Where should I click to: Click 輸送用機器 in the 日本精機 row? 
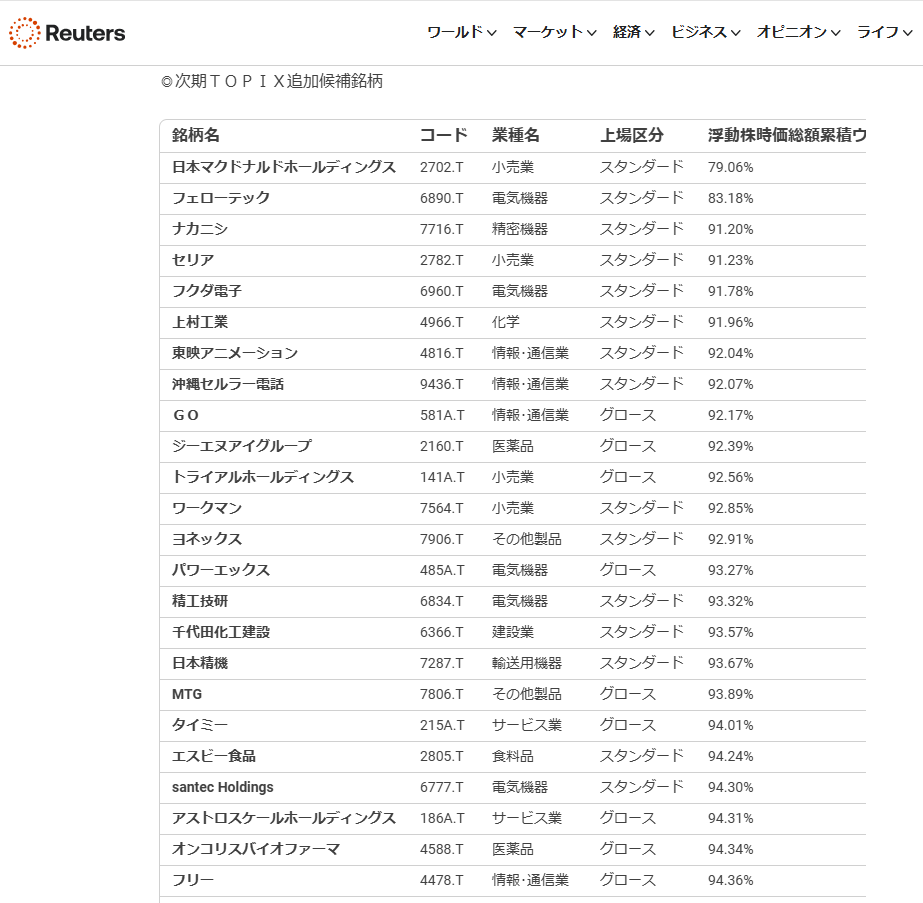pos(527,663)
